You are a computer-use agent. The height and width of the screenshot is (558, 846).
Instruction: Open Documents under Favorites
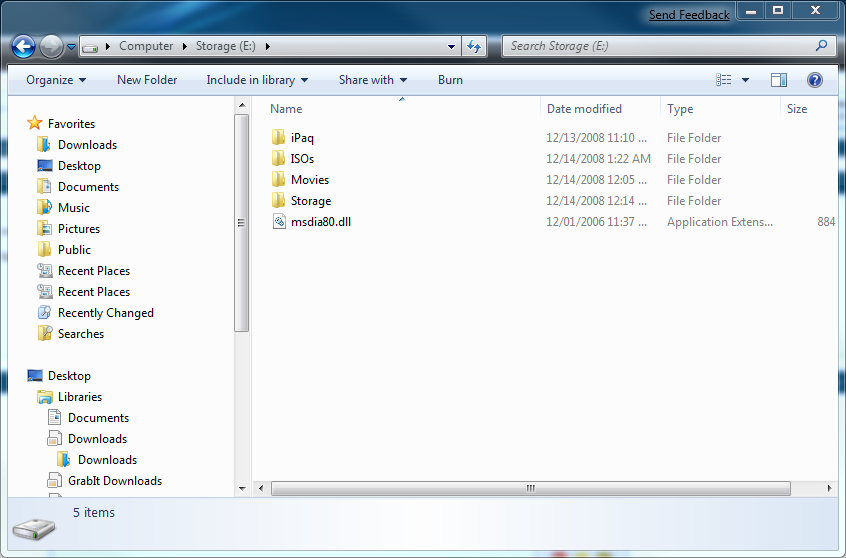click(x=88, y=187)
